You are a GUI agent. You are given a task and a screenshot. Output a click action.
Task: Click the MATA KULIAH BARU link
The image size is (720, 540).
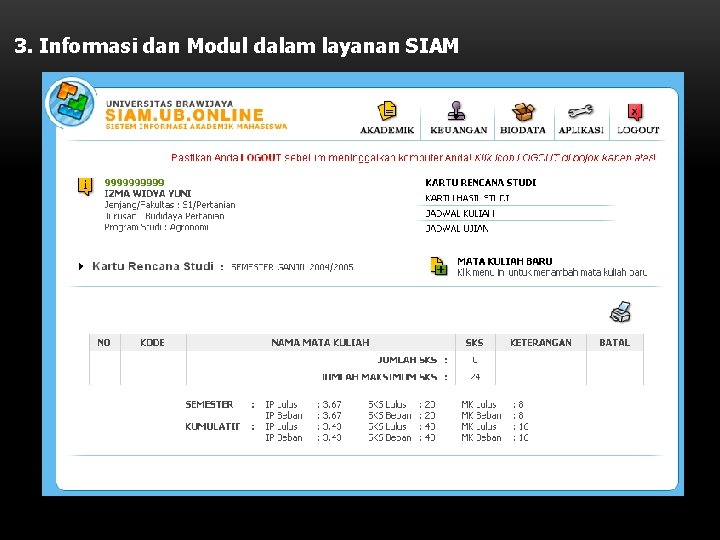point(504,262)
